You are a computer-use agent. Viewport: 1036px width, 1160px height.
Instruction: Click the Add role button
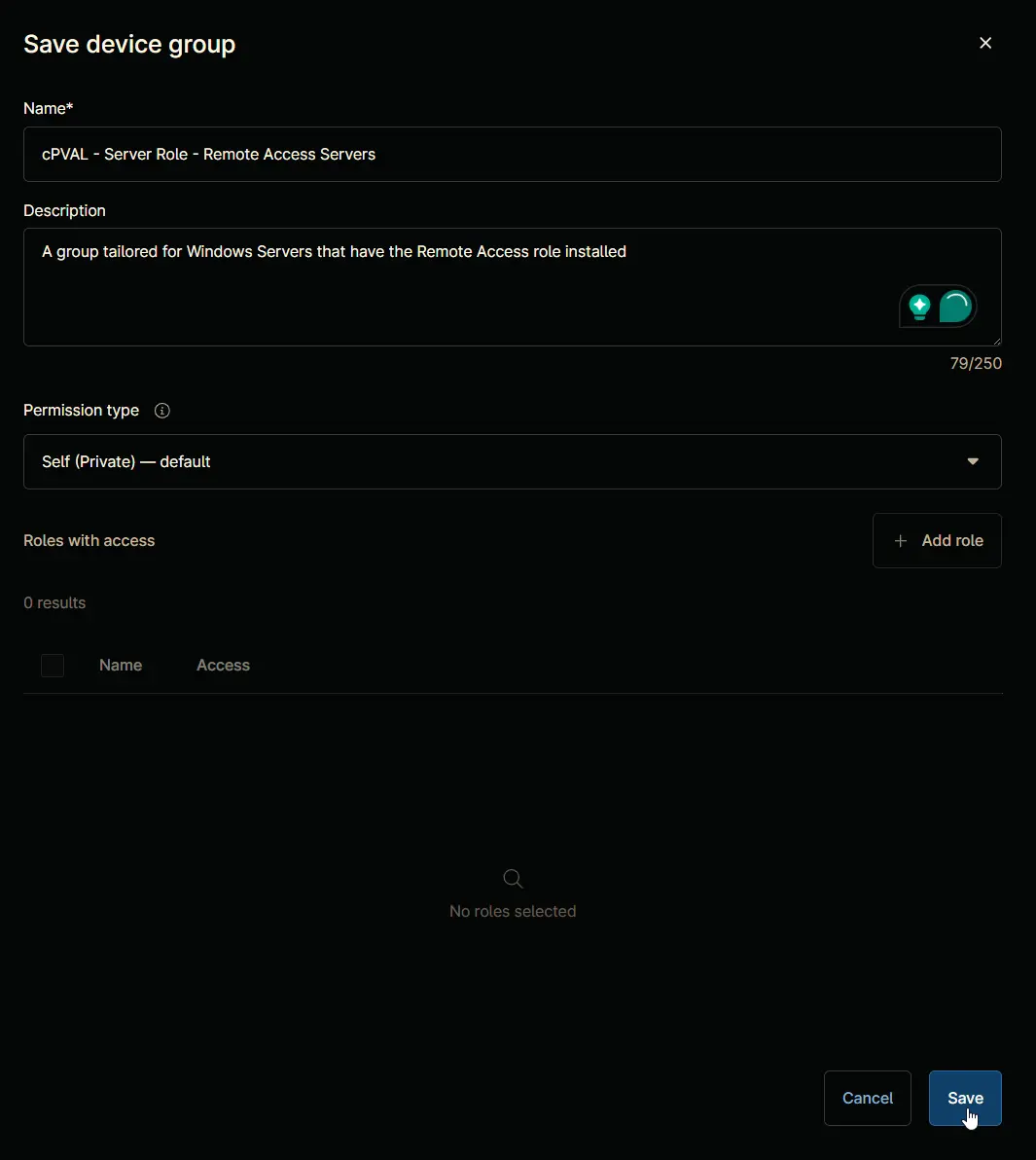pos(937,541)
